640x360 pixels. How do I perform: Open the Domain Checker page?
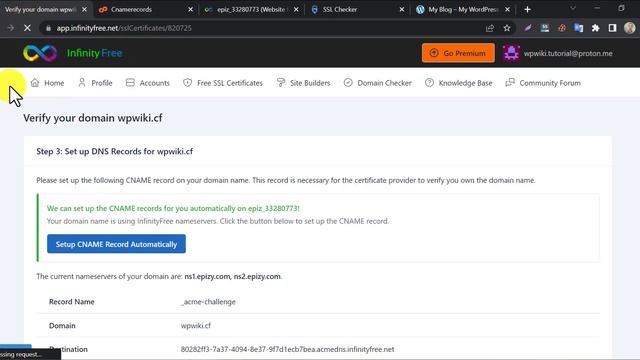378,83
